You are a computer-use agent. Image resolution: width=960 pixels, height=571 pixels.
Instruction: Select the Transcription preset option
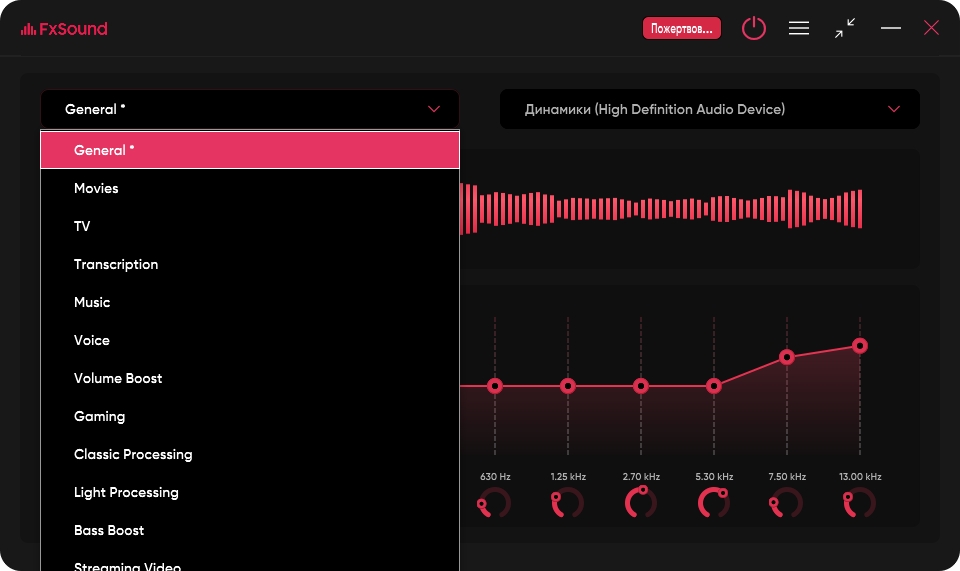(116, 264)
